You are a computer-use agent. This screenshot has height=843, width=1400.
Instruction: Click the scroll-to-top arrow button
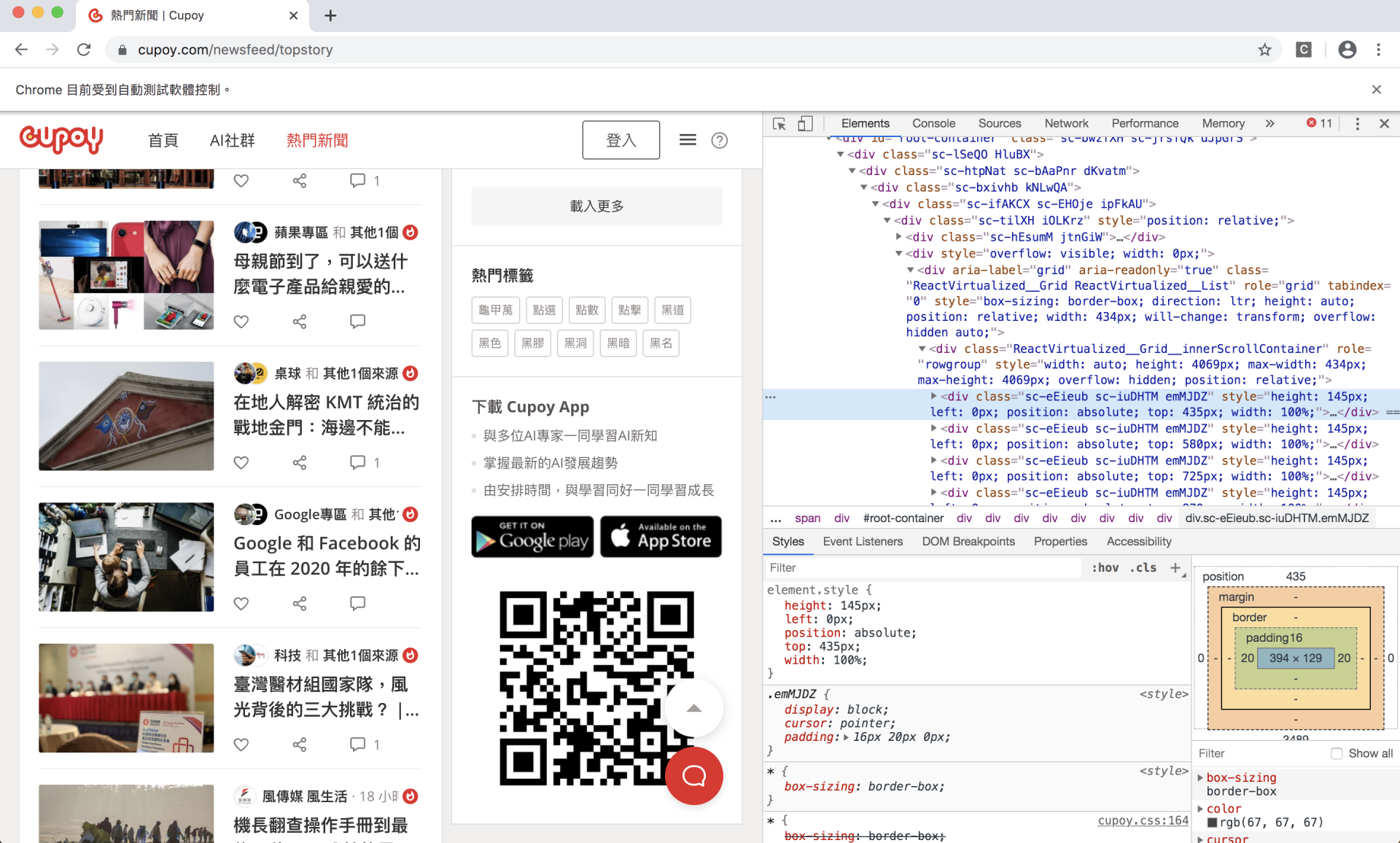694,708
